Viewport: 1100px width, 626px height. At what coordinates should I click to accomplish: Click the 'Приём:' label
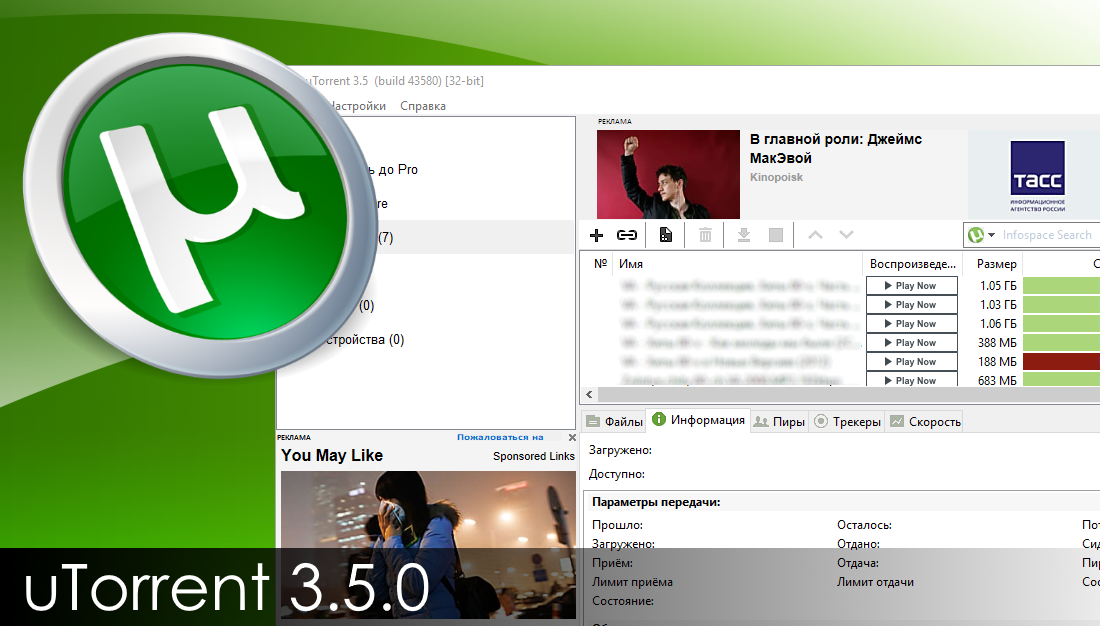coord(612,563)
